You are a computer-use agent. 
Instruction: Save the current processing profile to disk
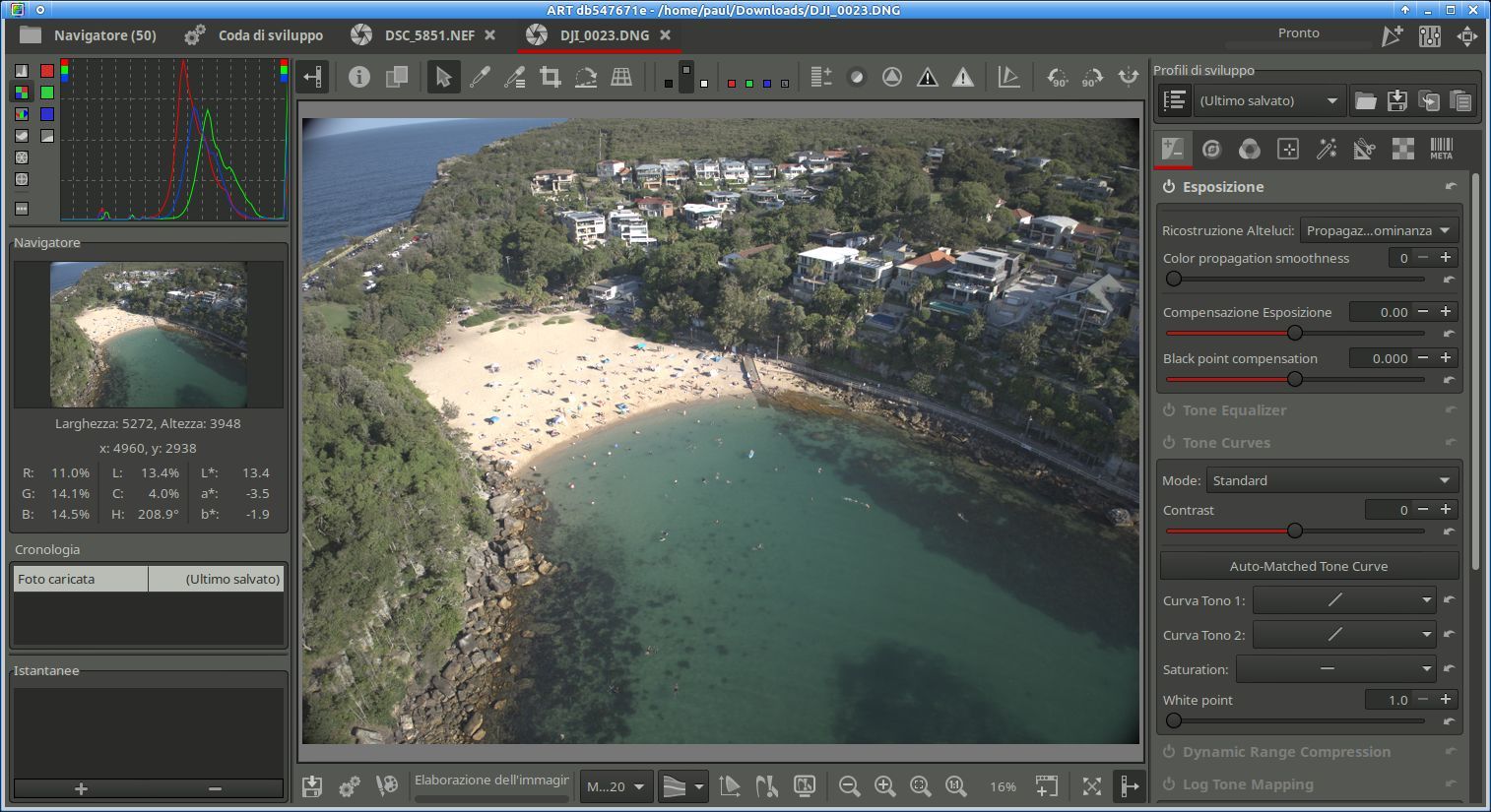click(1396, 100)
